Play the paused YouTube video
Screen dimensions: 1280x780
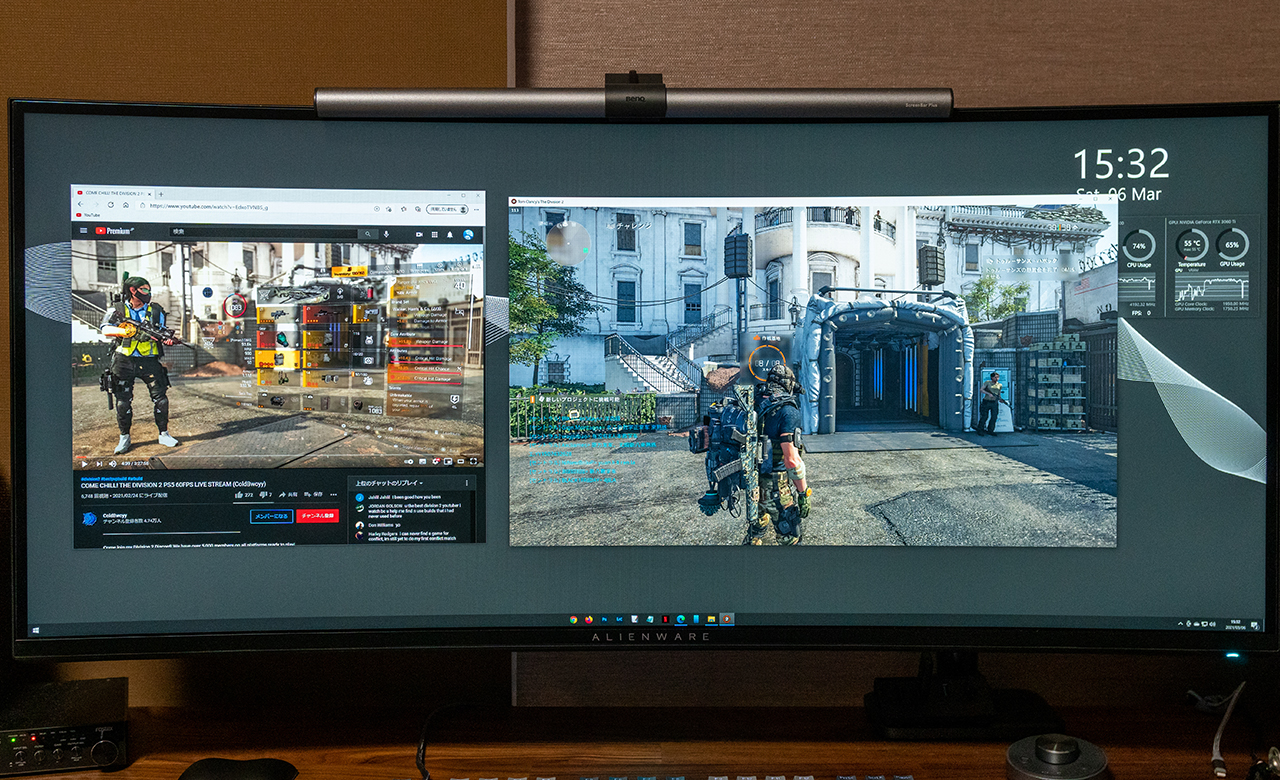[85, 464]
